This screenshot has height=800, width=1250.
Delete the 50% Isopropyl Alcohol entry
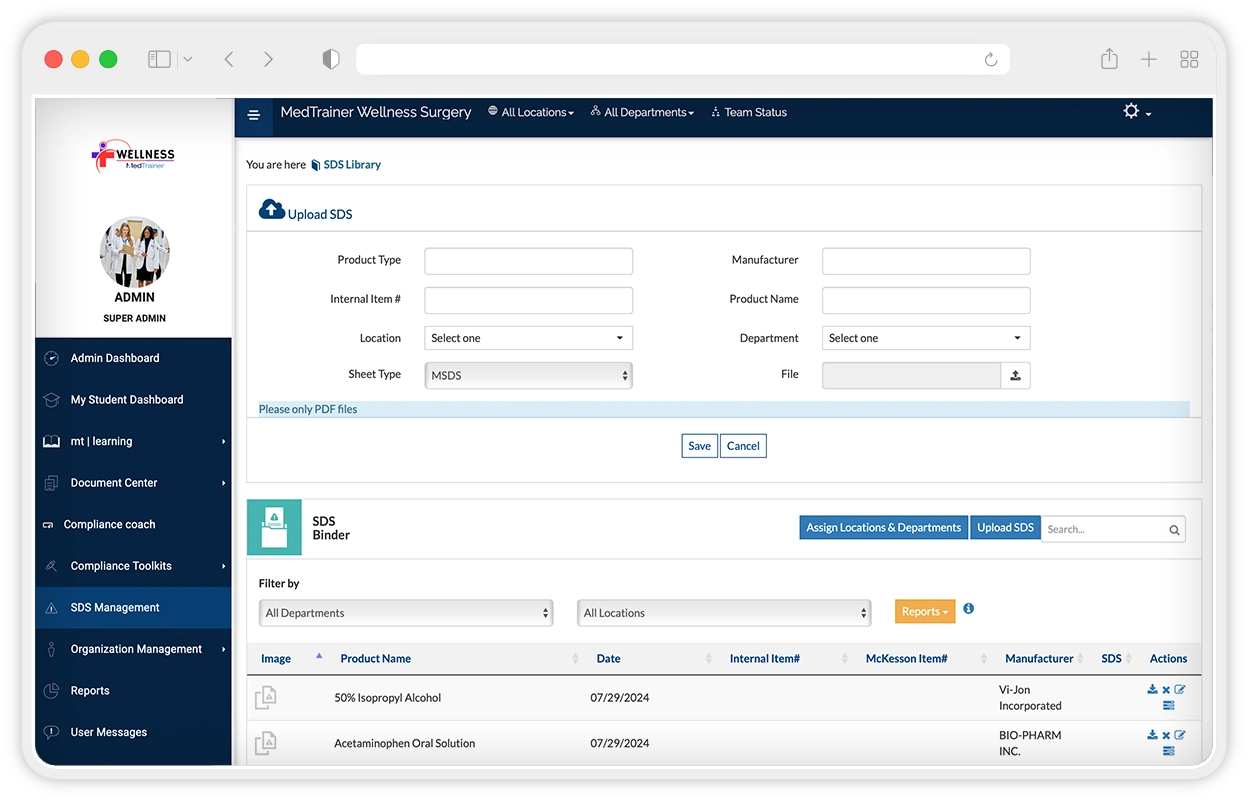1166,691
